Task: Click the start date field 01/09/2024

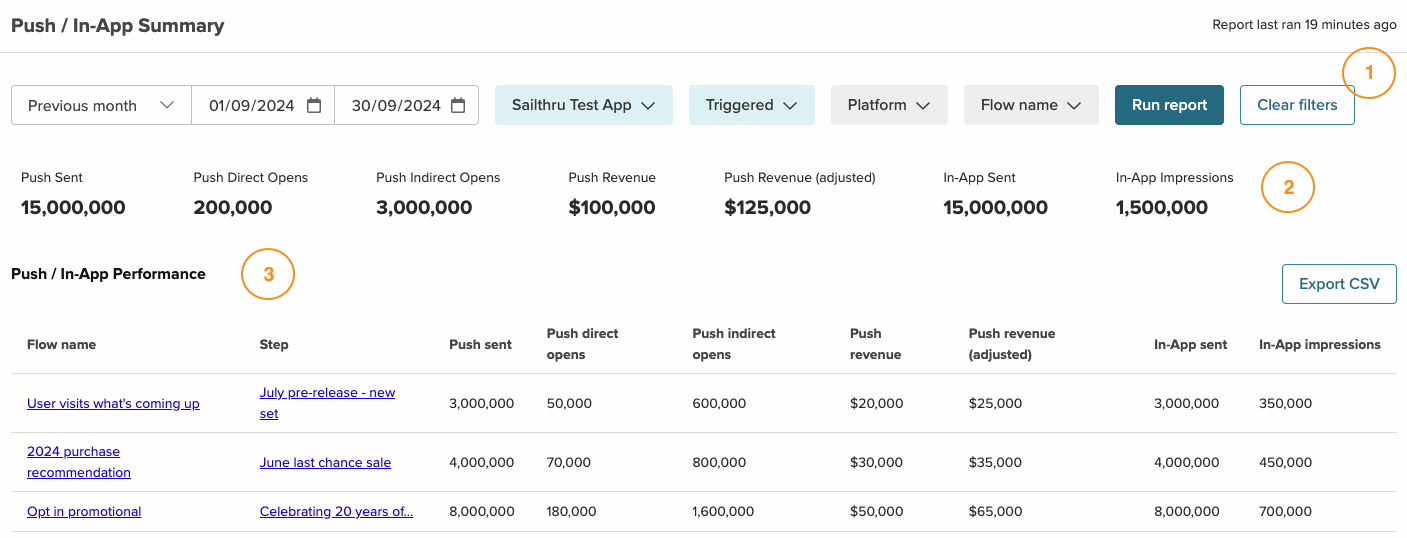Action: pyautogui.click(x=252, y=105)
